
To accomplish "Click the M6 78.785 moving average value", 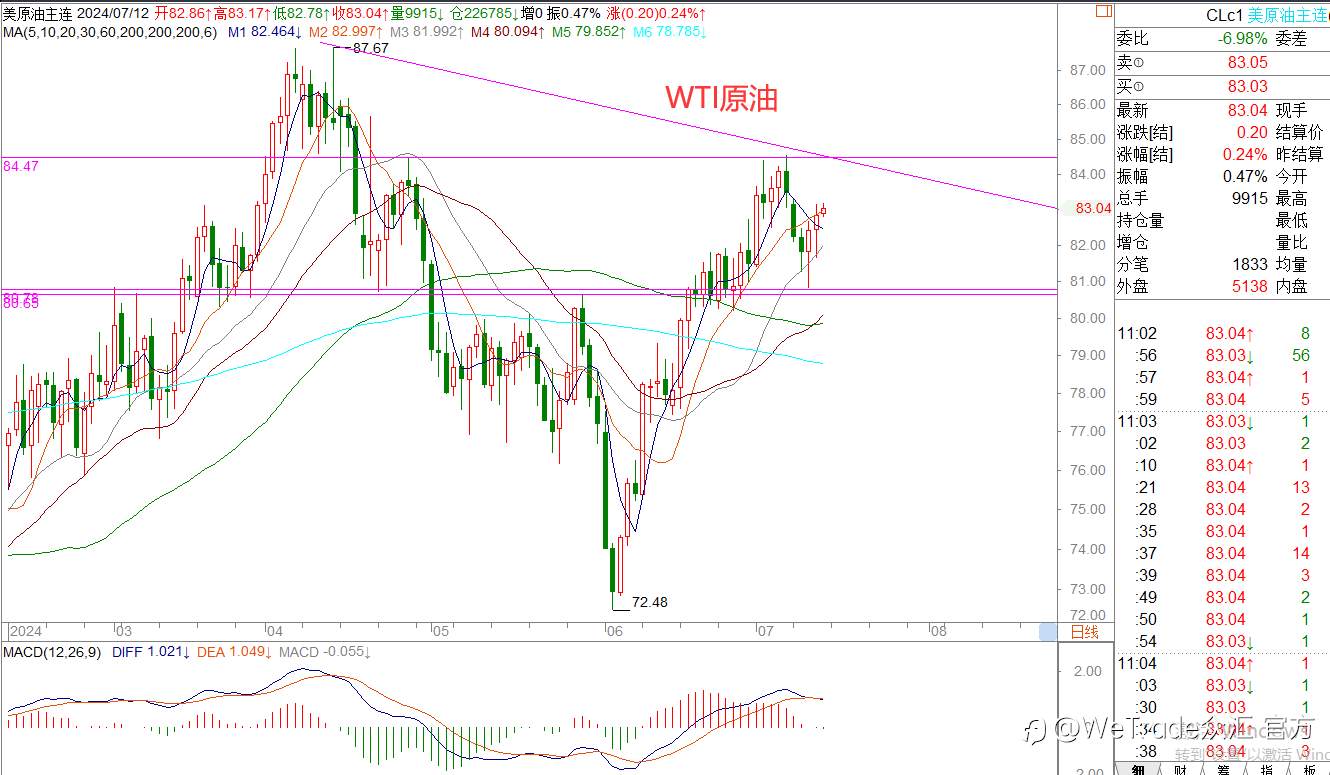I will (670, 32).
